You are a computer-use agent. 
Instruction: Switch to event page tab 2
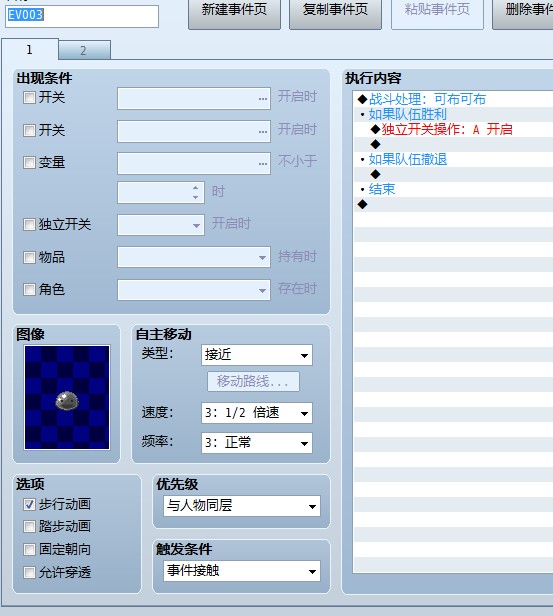(84, 50)
